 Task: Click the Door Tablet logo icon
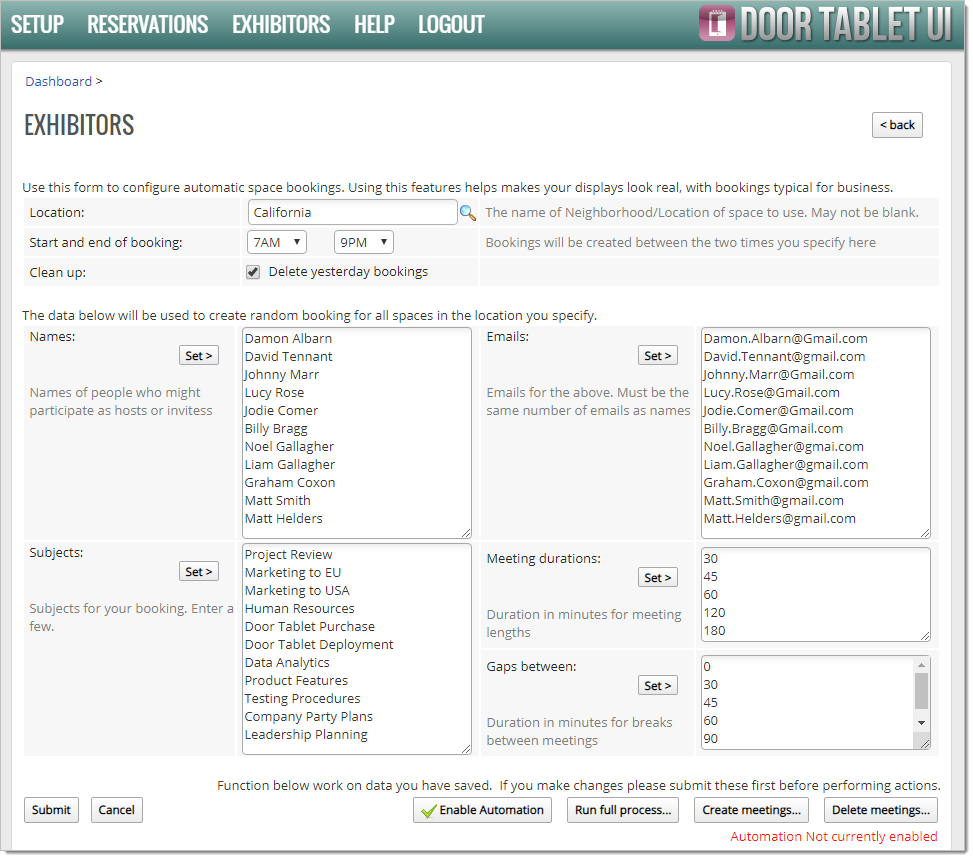coord(715,25)
